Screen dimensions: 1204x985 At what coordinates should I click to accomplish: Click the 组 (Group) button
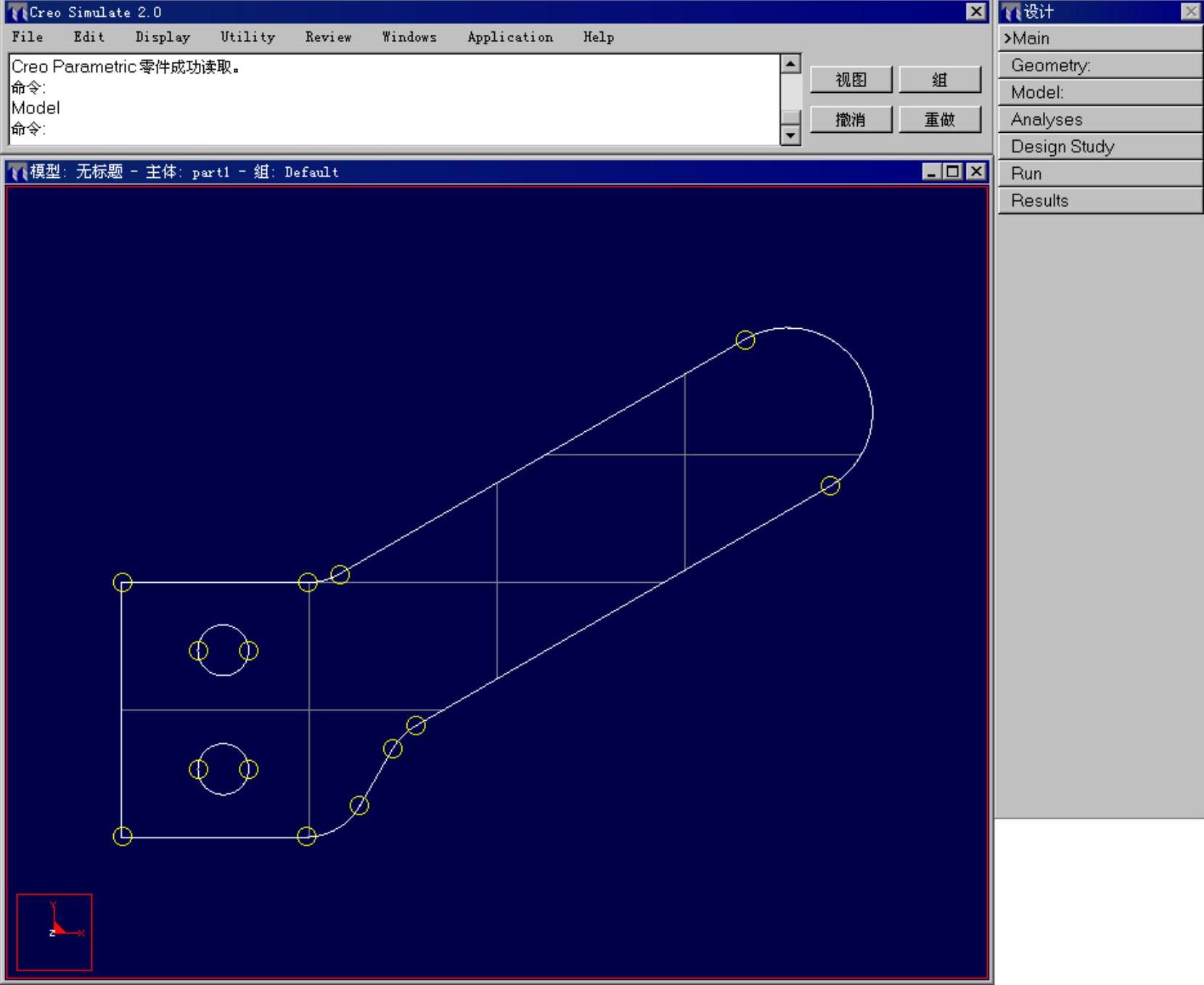click(x=940, y=79)
